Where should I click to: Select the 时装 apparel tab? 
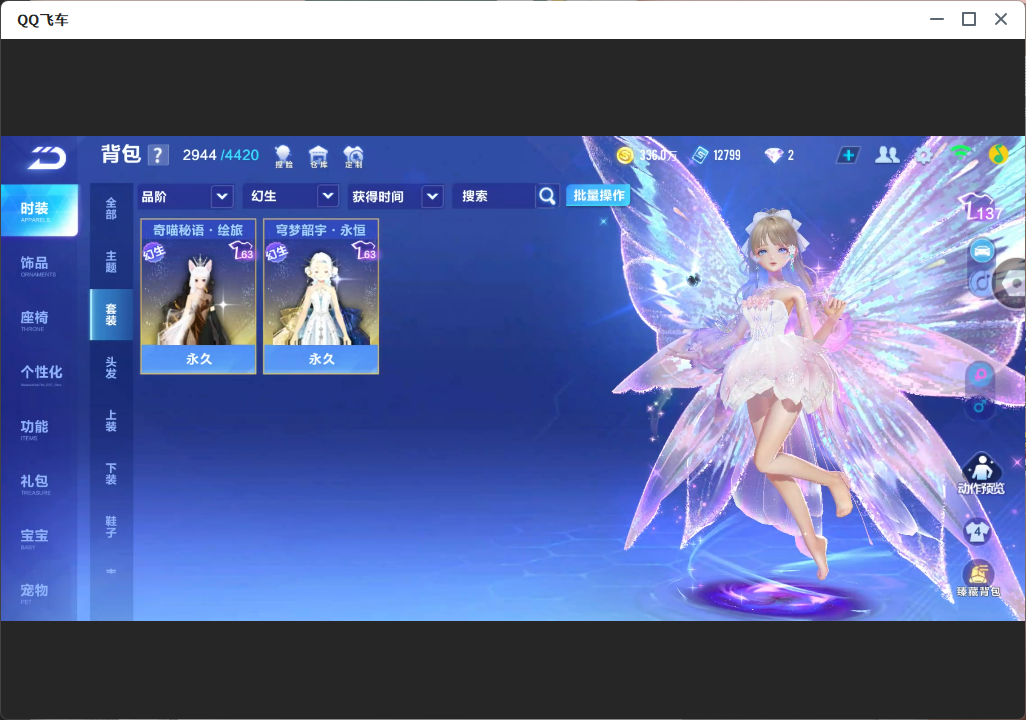pyautogui.click(x=39, y=210)
